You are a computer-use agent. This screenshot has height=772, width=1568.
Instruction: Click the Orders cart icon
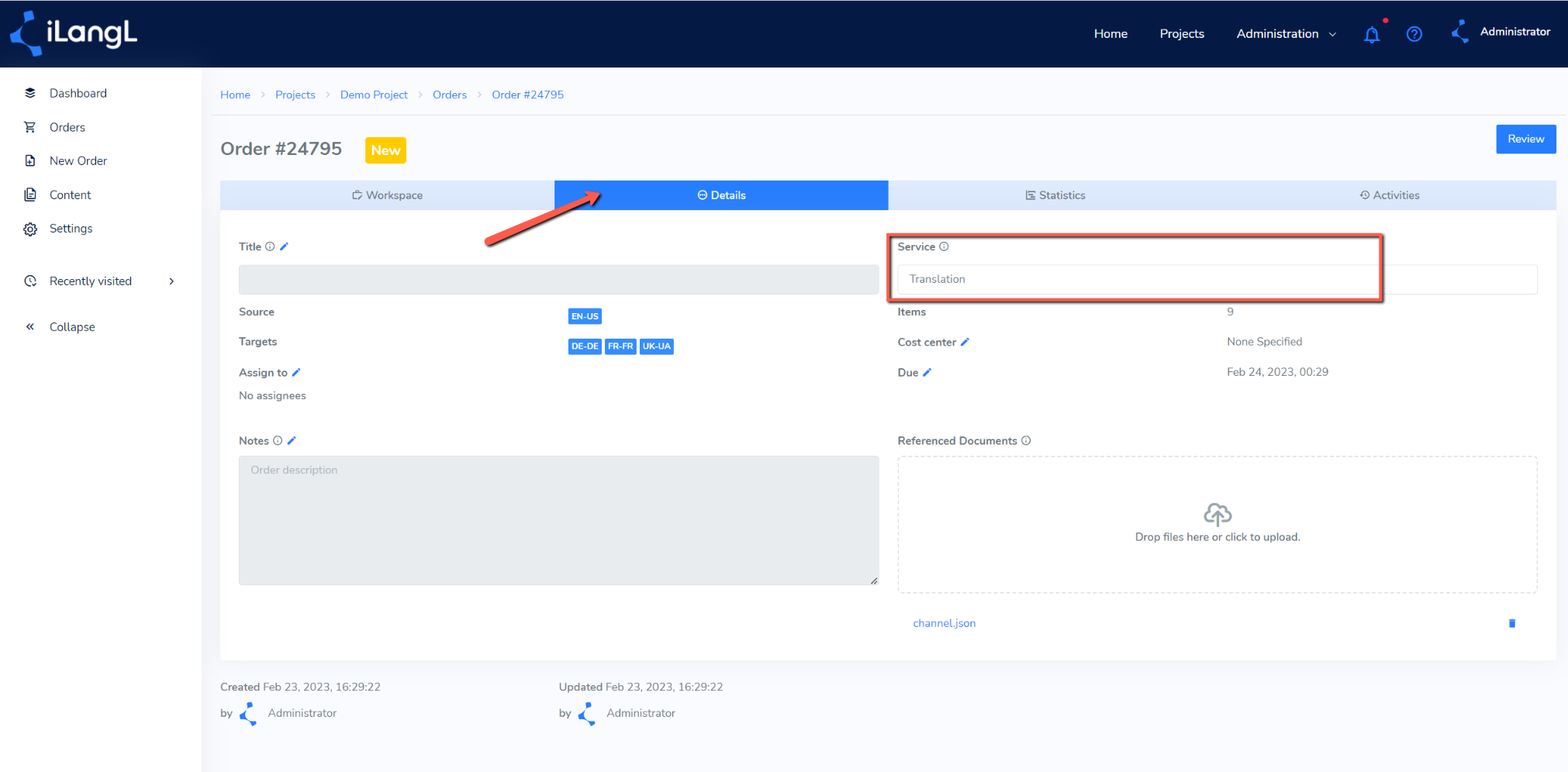tap(30, 127)
